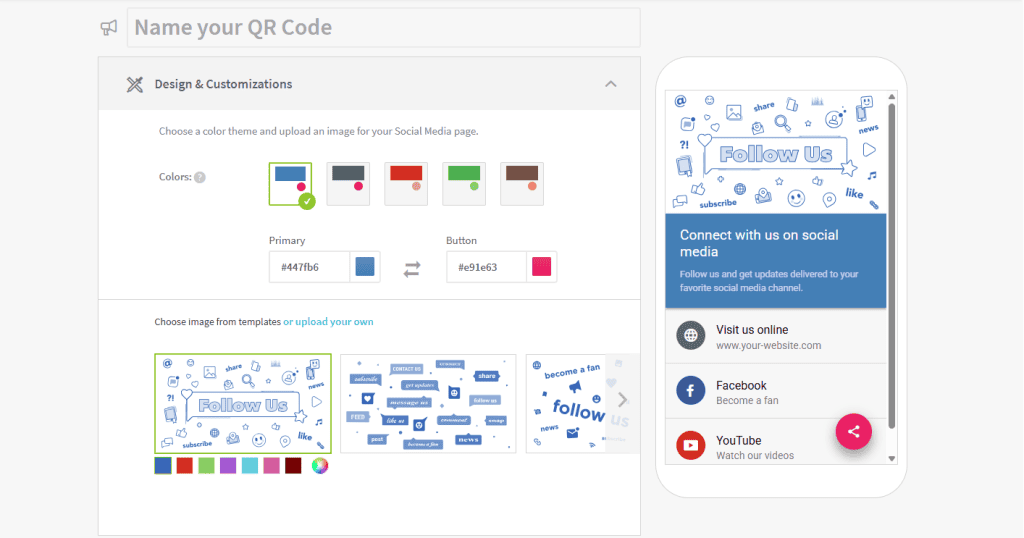Swap primary and button colors

click(x=412, y=268)
